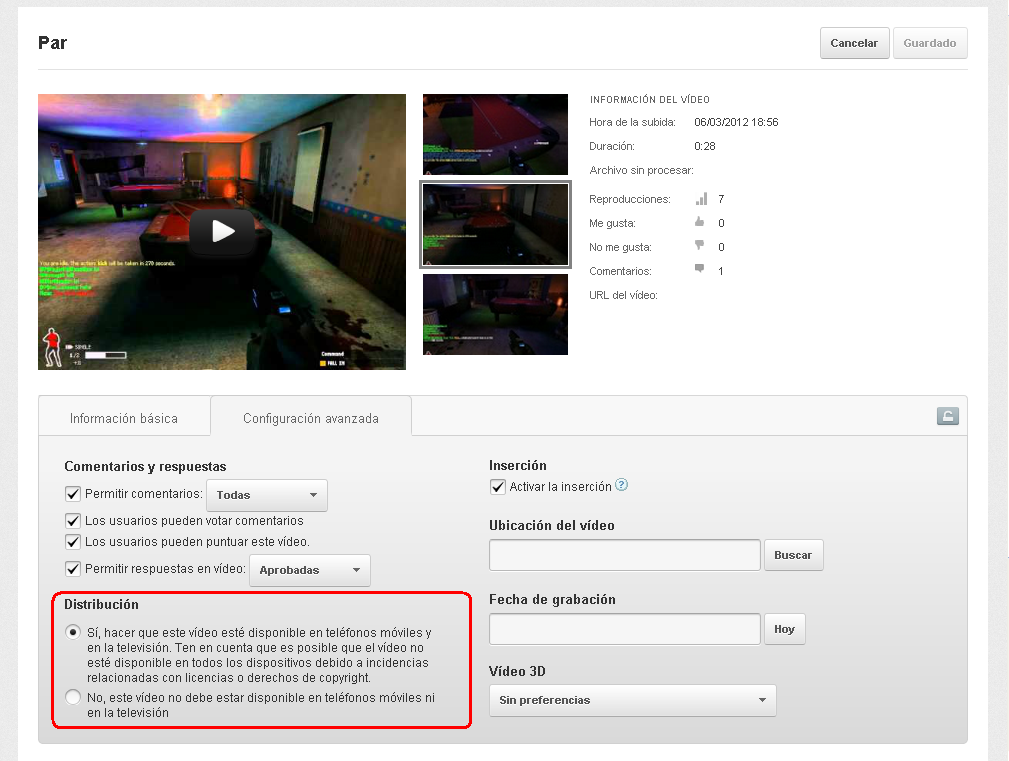Switch to the Información básica tab
The width and height of the screenshot is (1009, 761).
click(x=124, y=418)
